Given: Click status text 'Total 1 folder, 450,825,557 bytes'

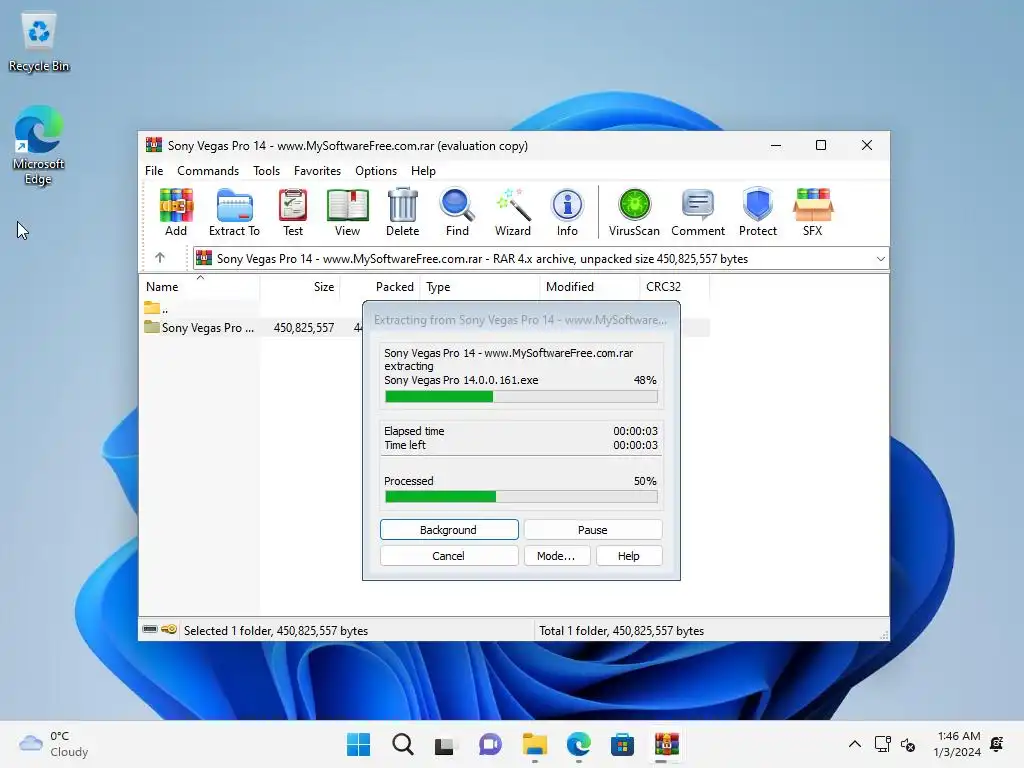Looking at the screenshot, I should 621,631.
